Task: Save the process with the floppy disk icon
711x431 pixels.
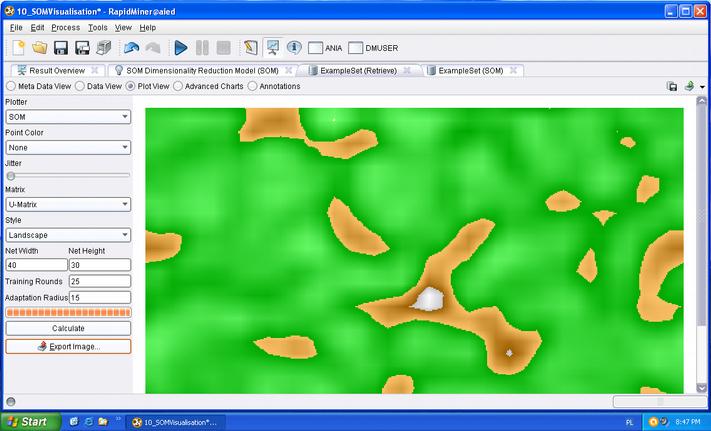Action: (x=61, y=48)
